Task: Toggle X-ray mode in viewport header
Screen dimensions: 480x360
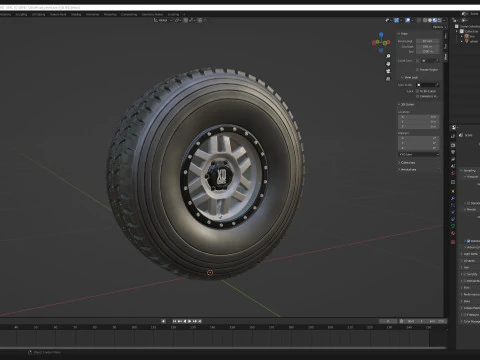Action: tap(419, 20)
